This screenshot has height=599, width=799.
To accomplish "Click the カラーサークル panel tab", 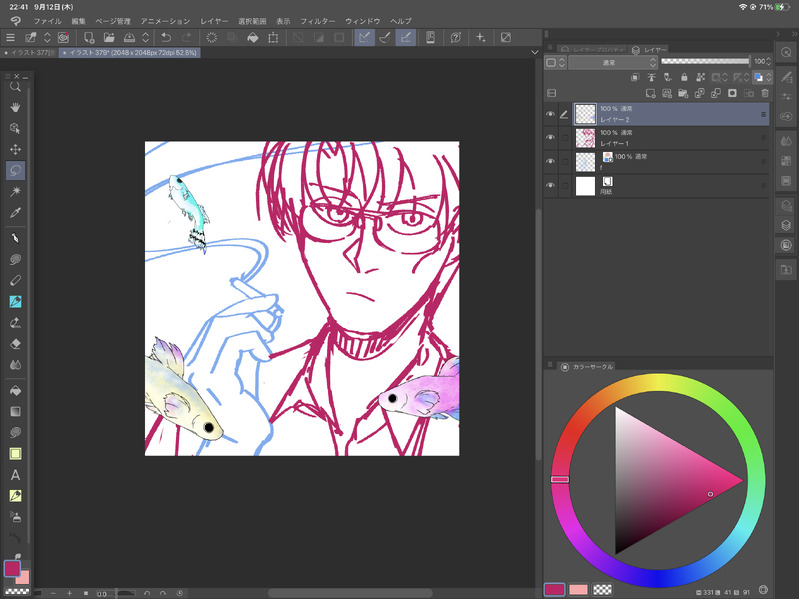I will (587, 367).
